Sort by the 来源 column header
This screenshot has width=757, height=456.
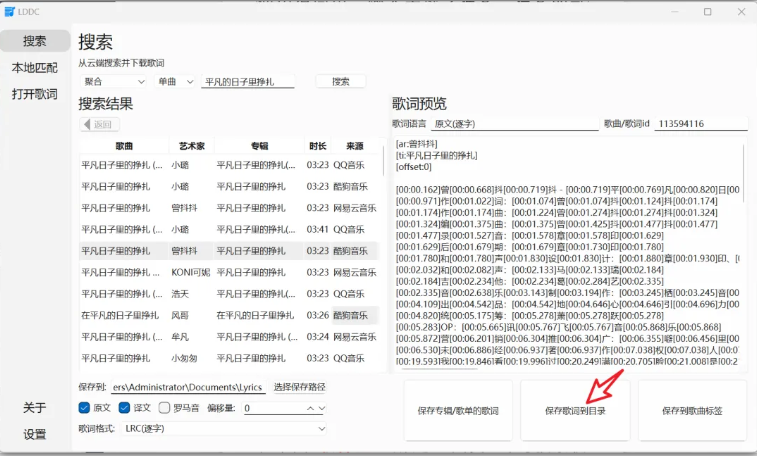(355, 146)
